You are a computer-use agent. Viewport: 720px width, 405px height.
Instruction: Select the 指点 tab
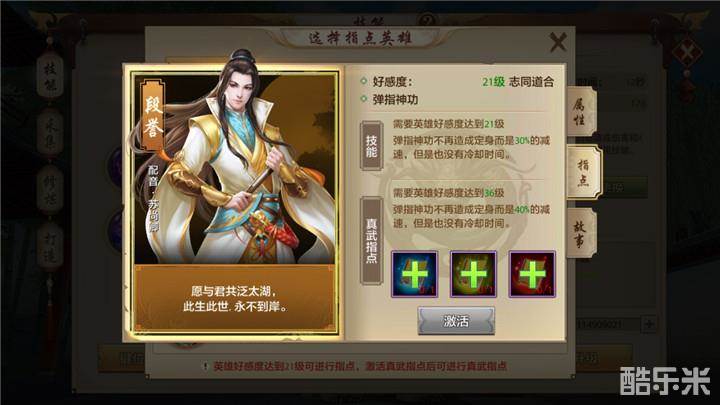pyautogui.click(x=584, y=172)
